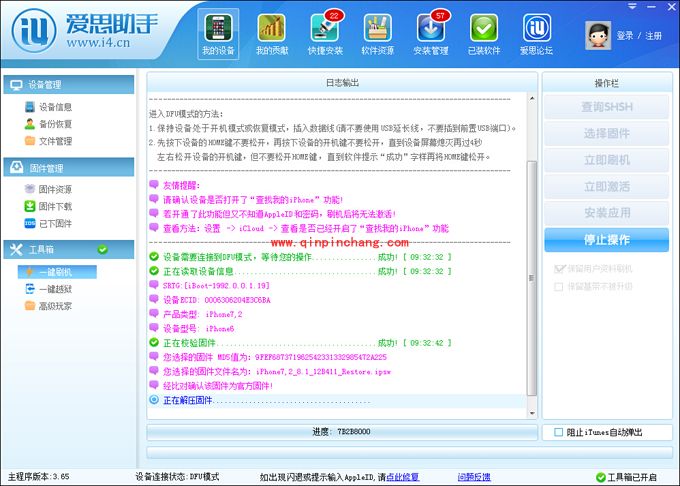Click the 安装应用 button
This screenshot has height=486, width=680.
pos(606,212)
